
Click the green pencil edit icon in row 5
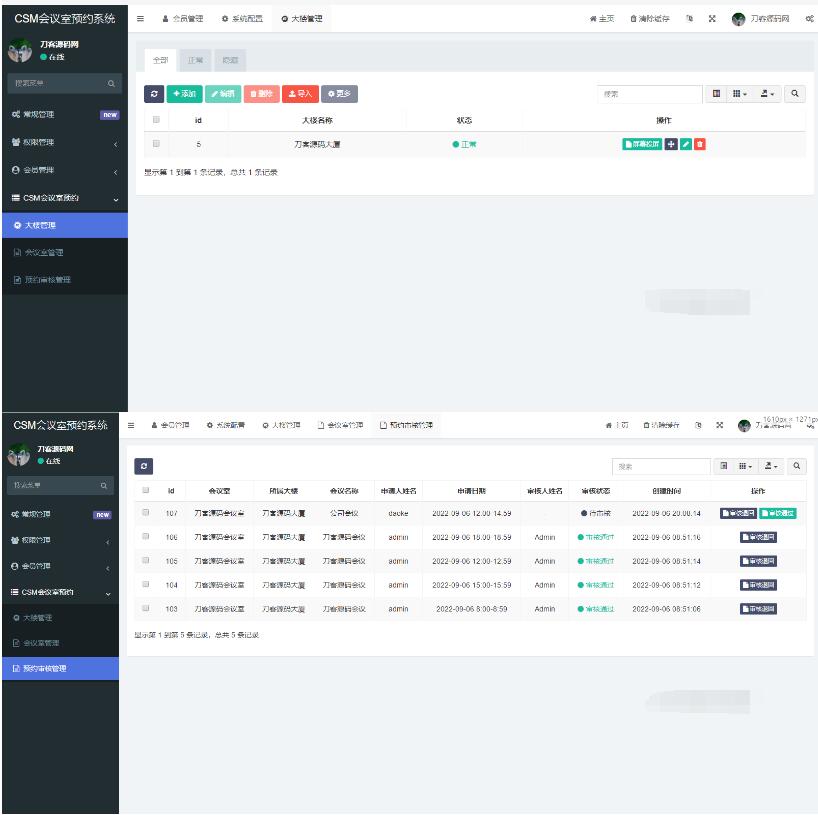pyautogui.click(x=685, y=144)
